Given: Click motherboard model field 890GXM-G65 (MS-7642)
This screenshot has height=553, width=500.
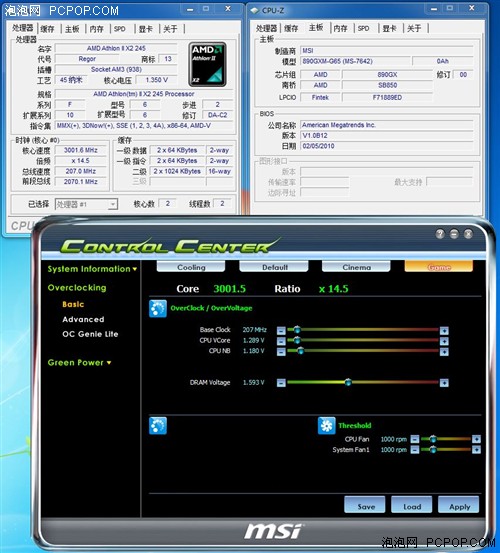Looking at the screenshot, I should pos(355,61).
